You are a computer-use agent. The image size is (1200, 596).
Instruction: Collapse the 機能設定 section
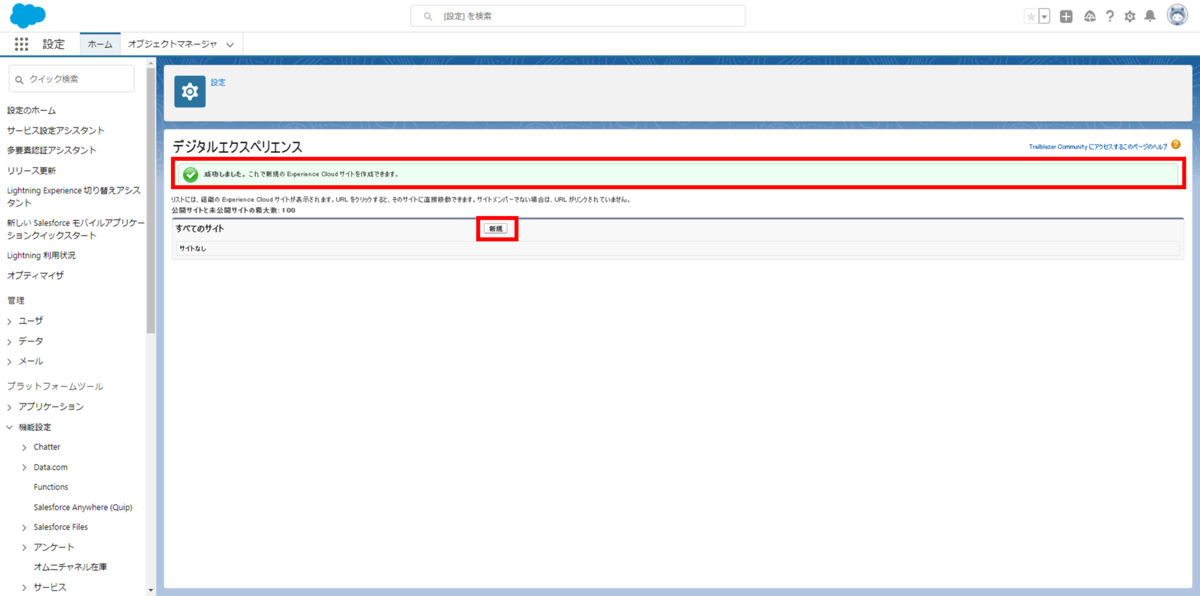coord(10,427)
